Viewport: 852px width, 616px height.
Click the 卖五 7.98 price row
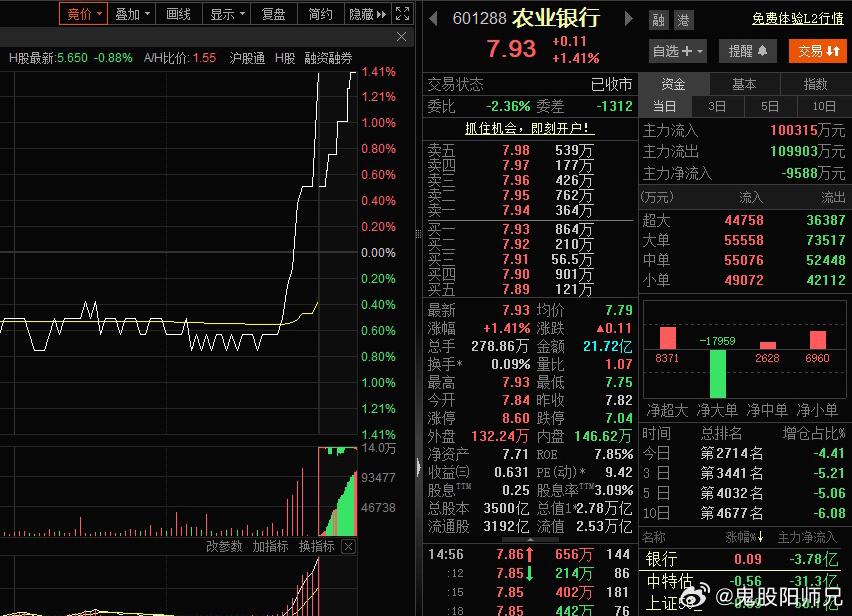pos(530,150)
